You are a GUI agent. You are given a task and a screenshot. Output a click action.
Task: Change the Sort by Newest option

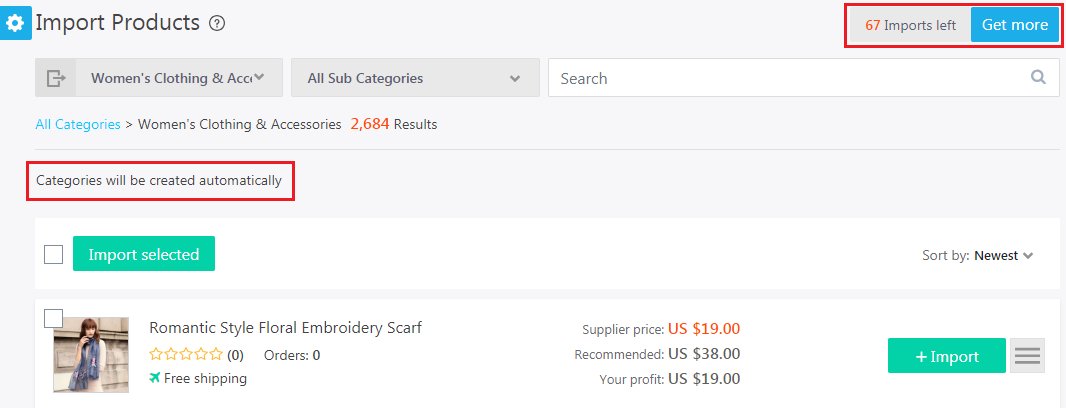[x=1003, y=256]
